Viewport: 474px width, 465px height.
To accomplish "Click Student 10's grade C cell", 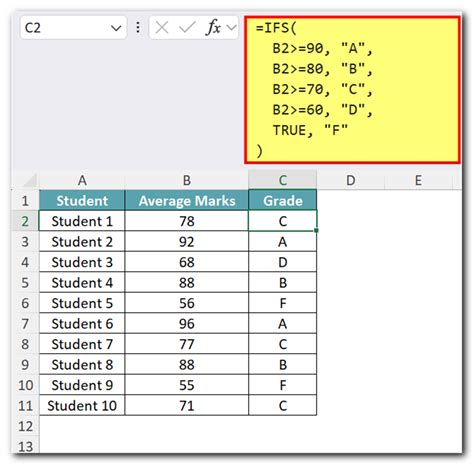I will pyautogui.click(x=283, y=406).
